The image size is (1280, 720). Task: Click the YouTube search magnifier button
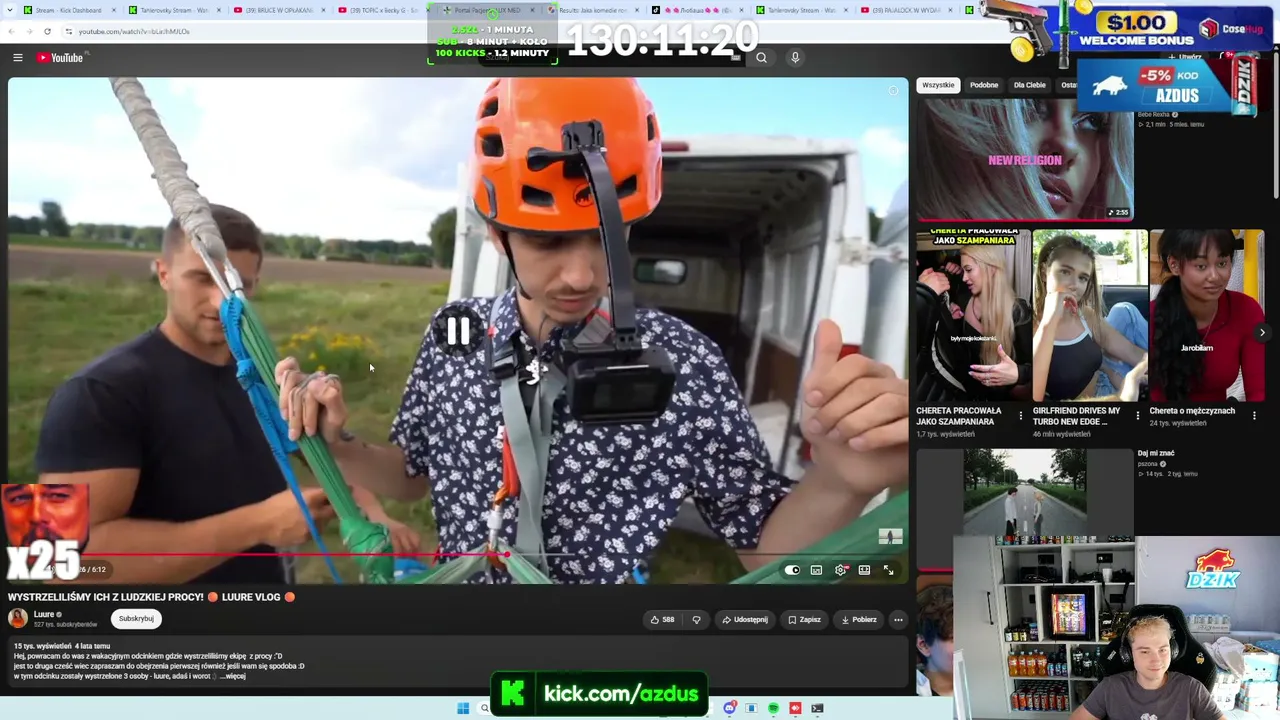click(761, 58)
